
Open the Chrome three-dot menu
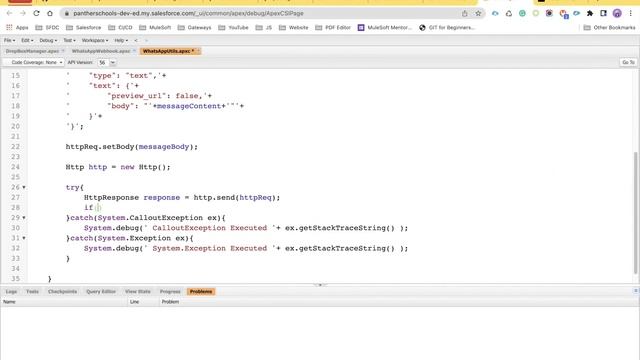(631, 13)
